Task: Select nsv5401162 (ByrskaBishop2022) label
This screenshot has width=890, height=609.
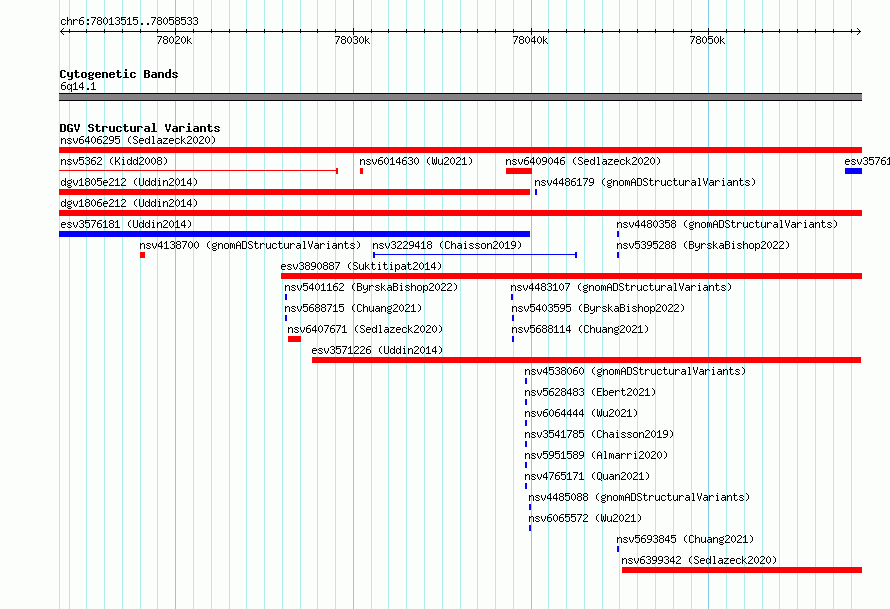Action: click(371, 287)
